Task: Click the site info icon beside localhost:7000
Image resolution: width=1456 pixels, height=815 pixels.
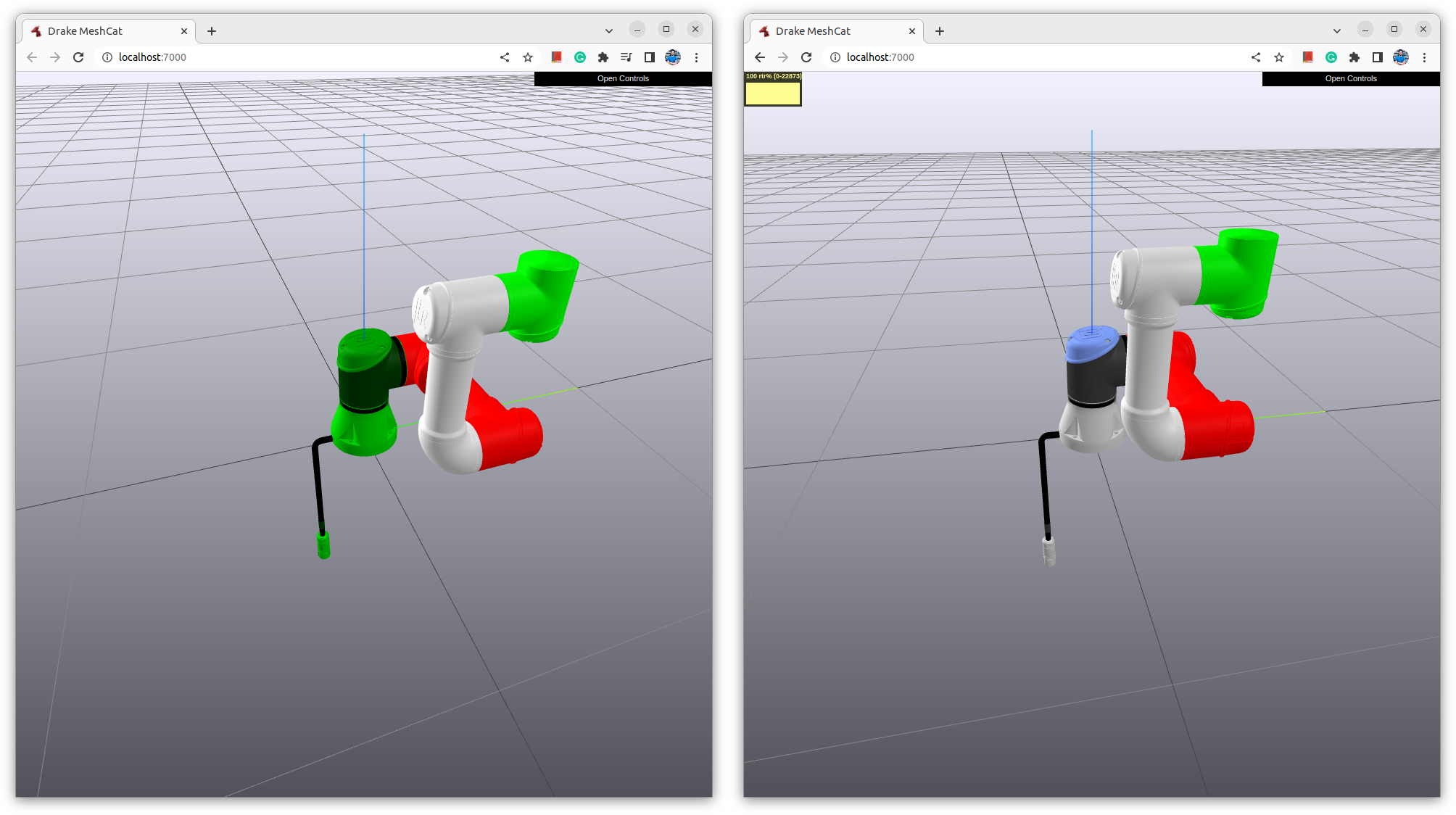Action: click(x=107, y=57)
